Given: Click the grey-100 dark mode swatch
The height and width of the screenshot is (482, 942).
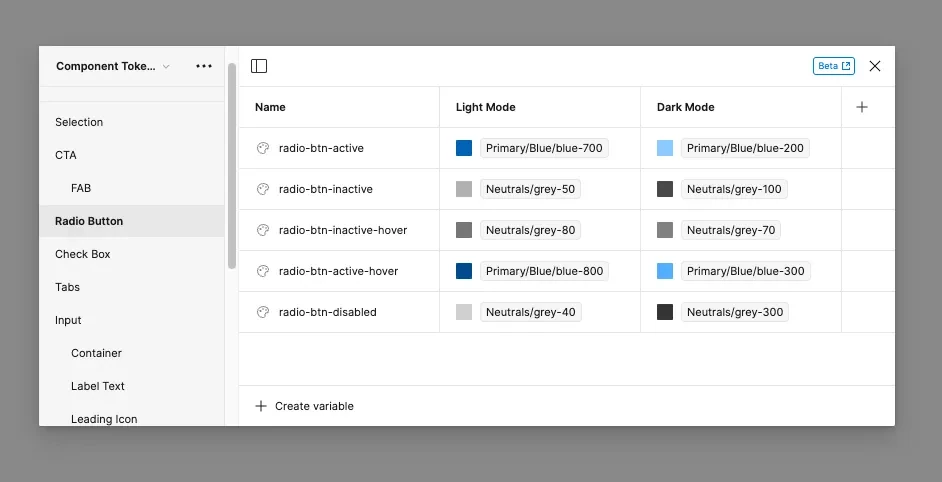Looking at the screenshot, I should point(665,189).
